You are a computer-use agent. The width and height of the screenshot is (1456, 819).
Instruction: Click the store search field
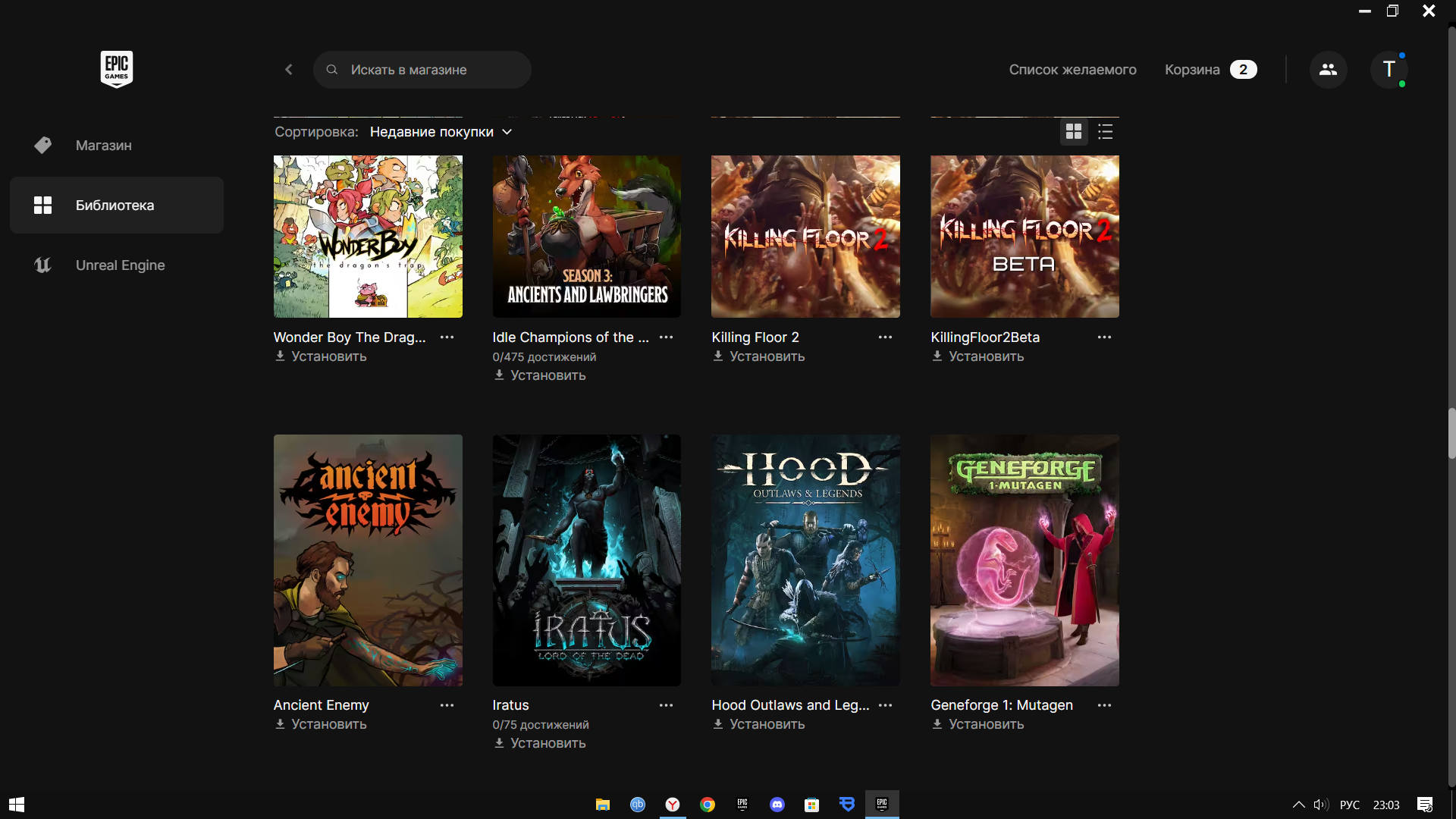click(422, 70)
